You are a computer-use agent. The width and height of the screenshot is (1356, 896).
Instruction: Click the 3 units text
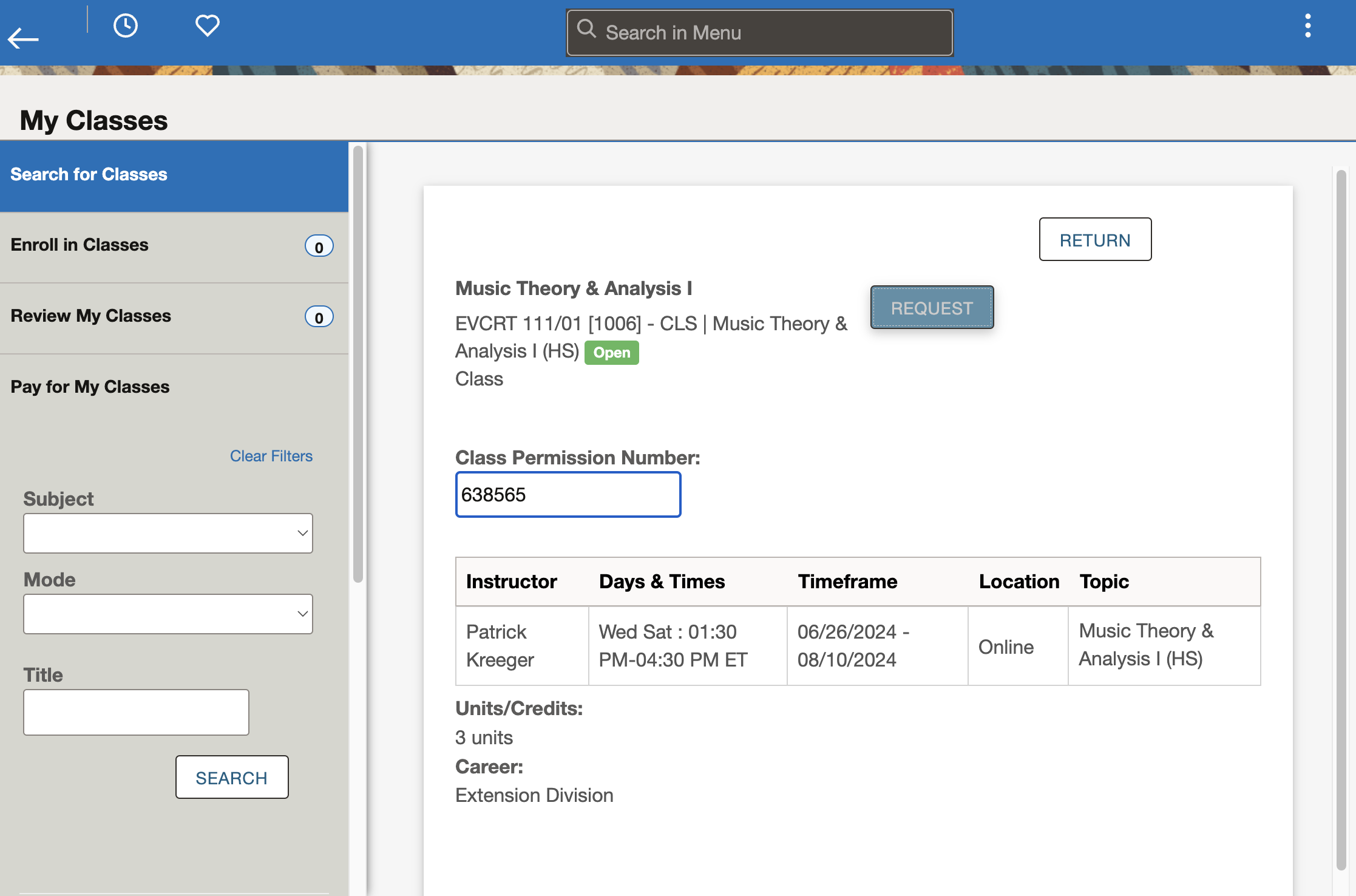coord(484,737)
